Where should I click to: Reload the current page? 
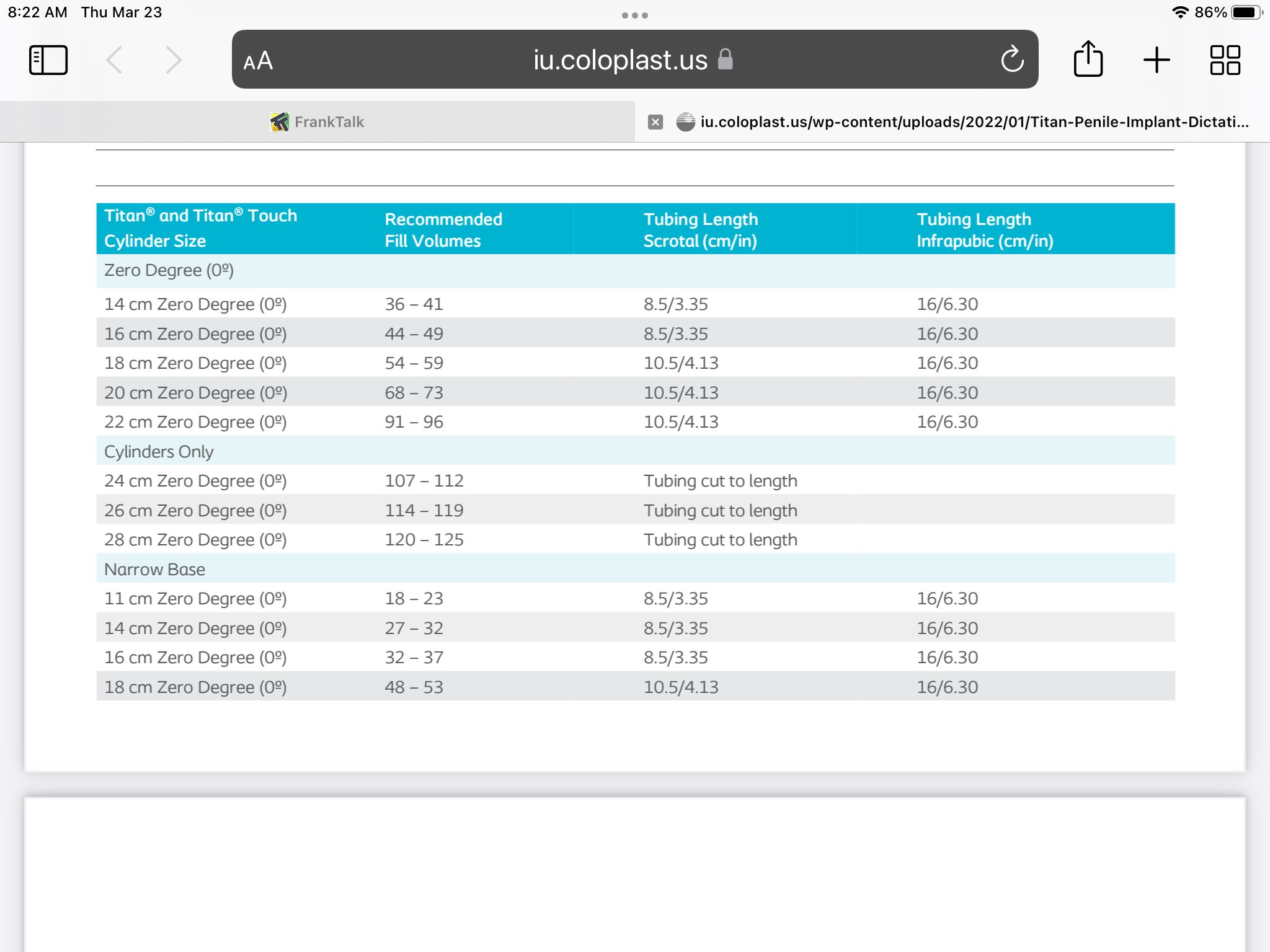point(1012,59)
